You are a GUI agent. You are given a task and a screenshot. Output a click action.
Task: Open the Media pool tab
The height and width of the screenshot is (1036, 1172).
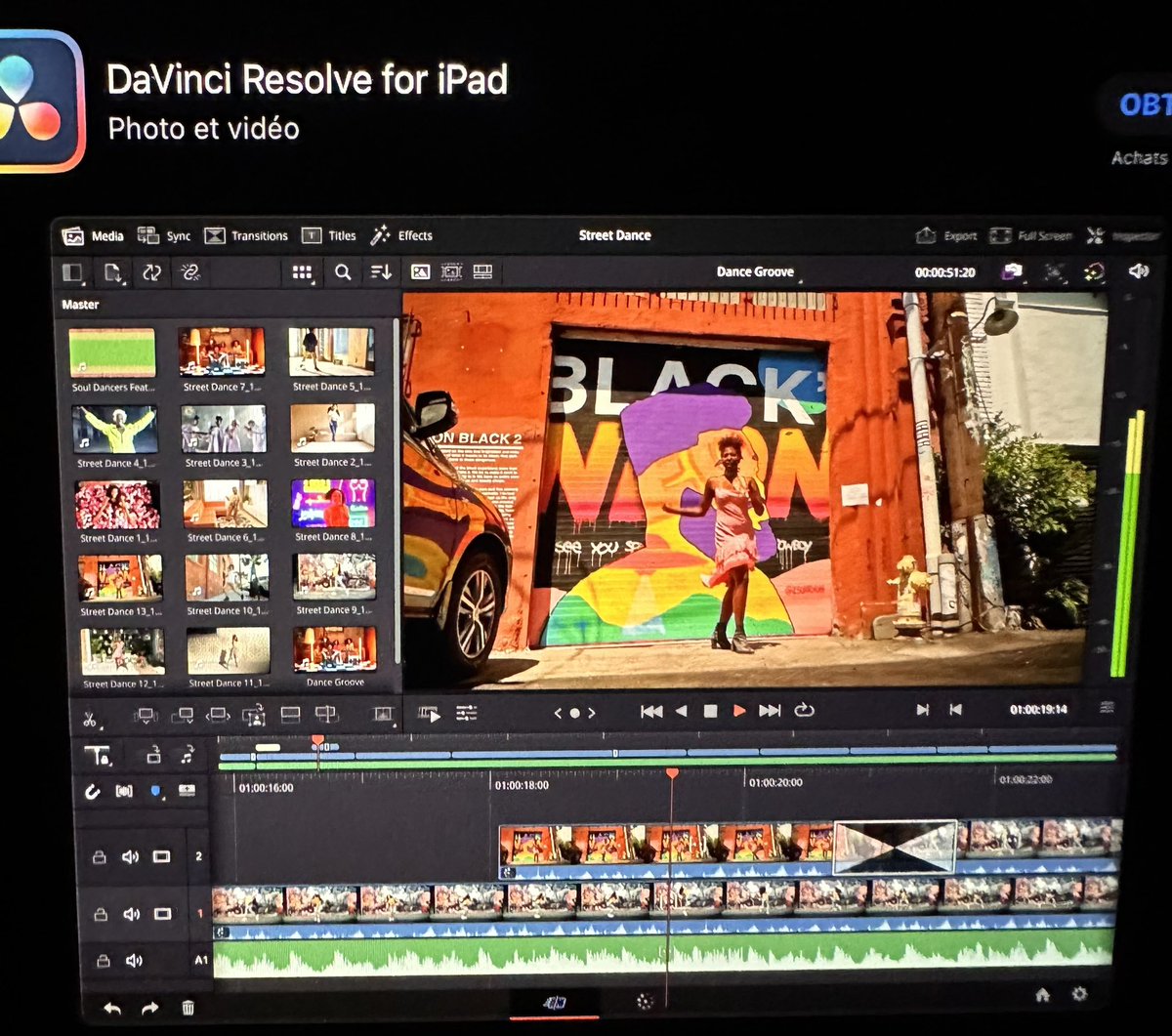[x=93, y=236]
